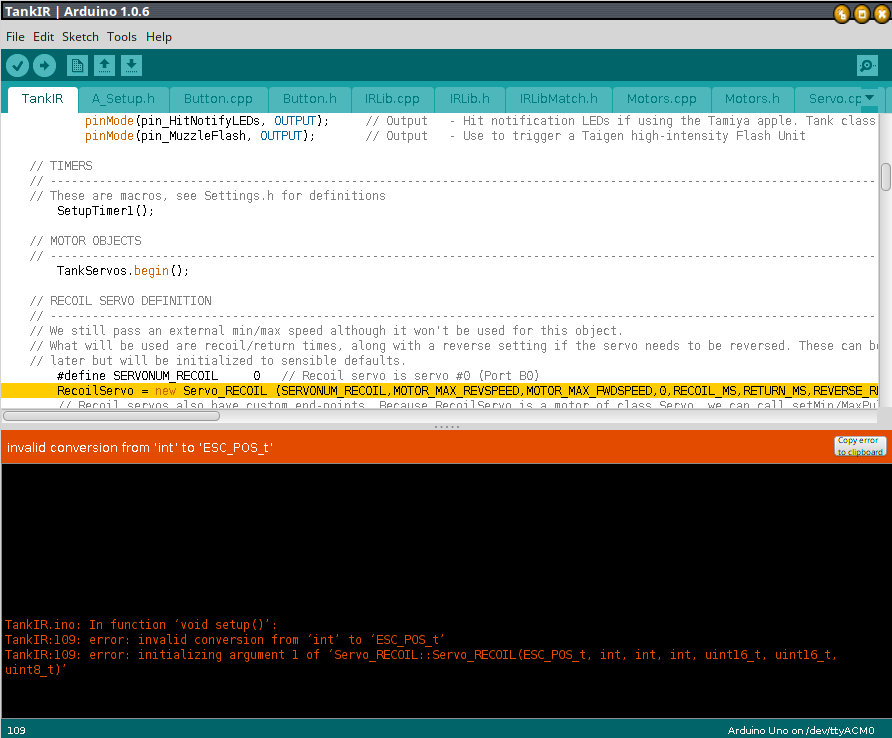This screenshot has height=738, width=892.
Task: Click the pinMode pin_MuzzleFlash line
Action: [x=445, y=136]
